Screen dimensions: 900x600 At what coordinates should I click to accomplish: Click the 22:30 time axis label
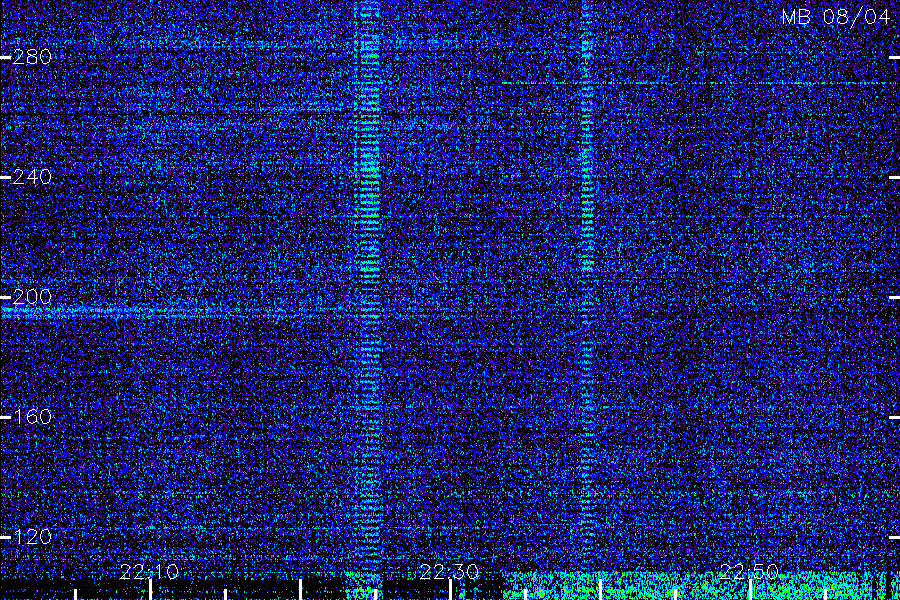449,572
